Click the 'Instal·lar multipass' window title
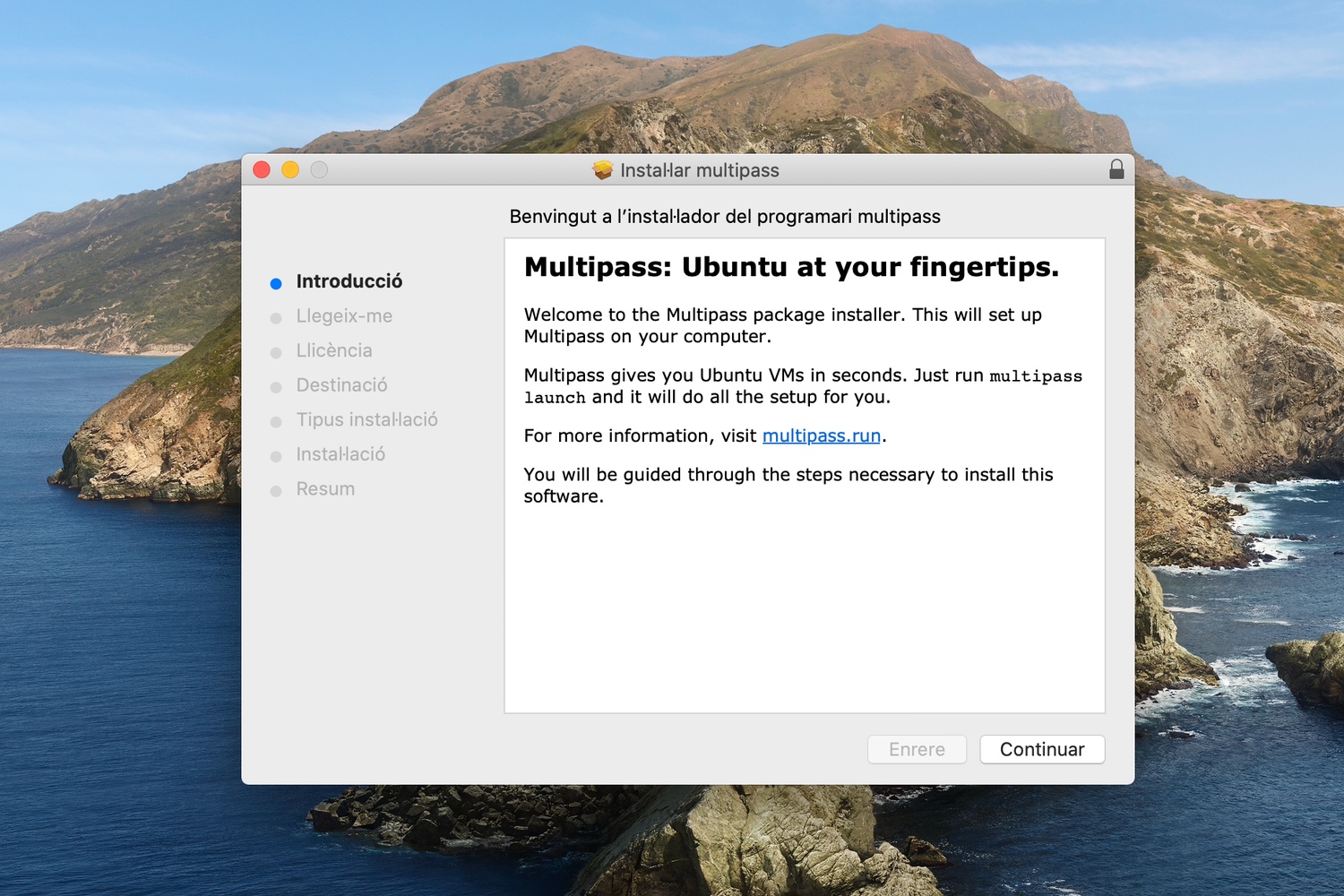The width and height of the screenshot is (1344, 896). click(x=700, y=170)
